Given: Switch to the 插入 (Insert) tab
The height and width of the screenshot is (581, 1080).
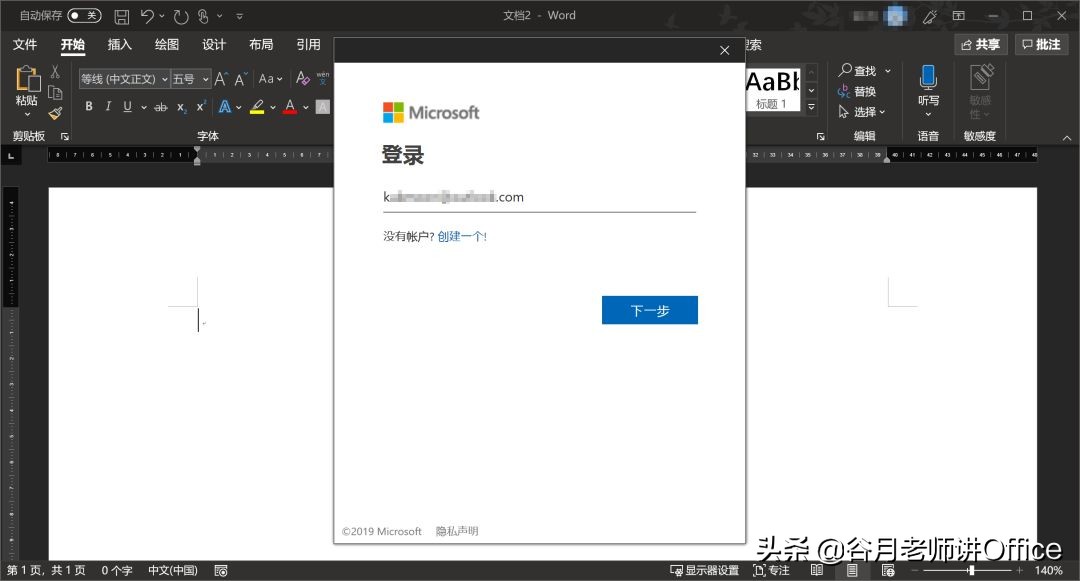Looking at the screenshot, I should click(x=119, y=45).
